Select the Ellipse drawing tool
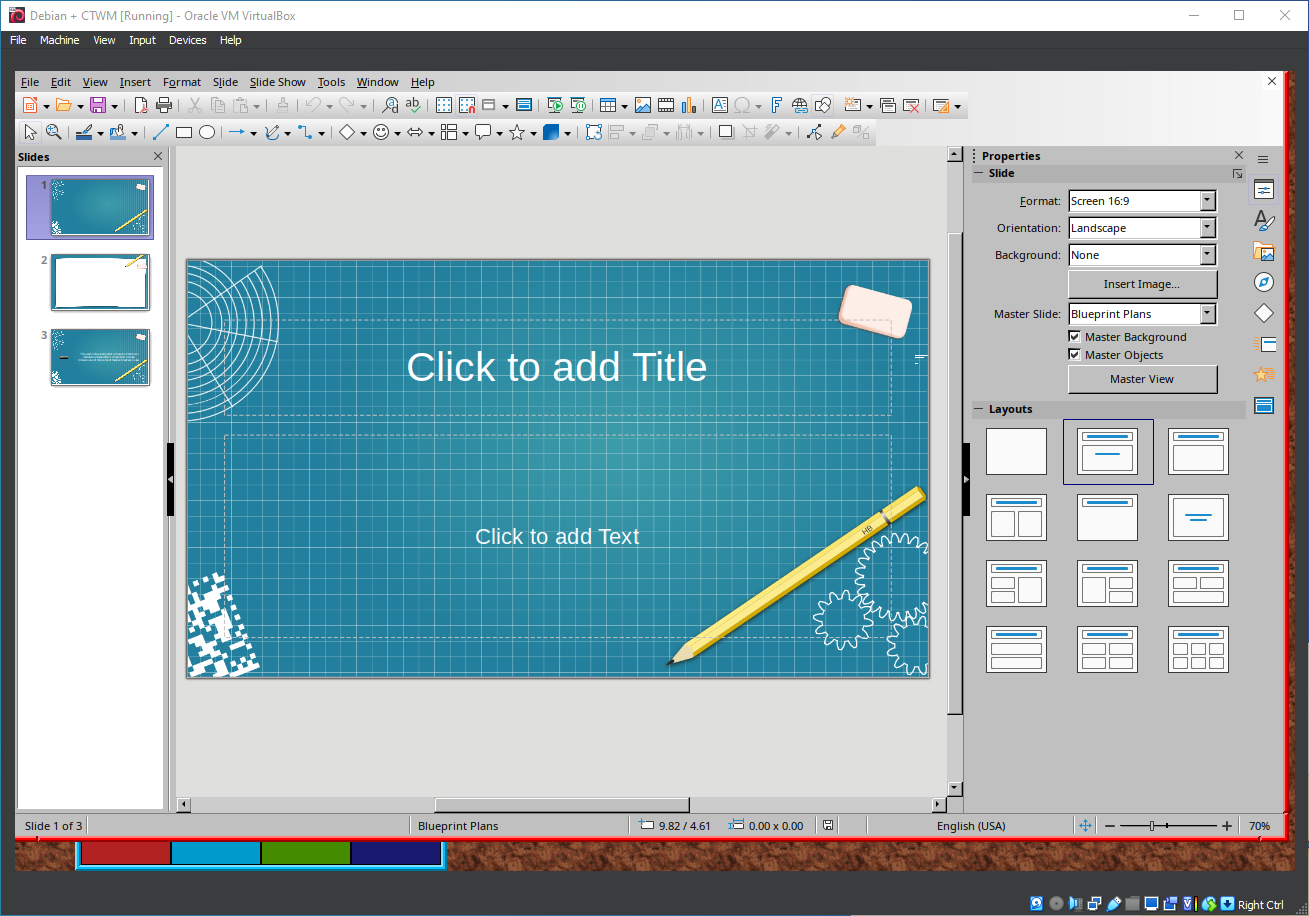Screen dimensions: 1309x916 [207, 132]
